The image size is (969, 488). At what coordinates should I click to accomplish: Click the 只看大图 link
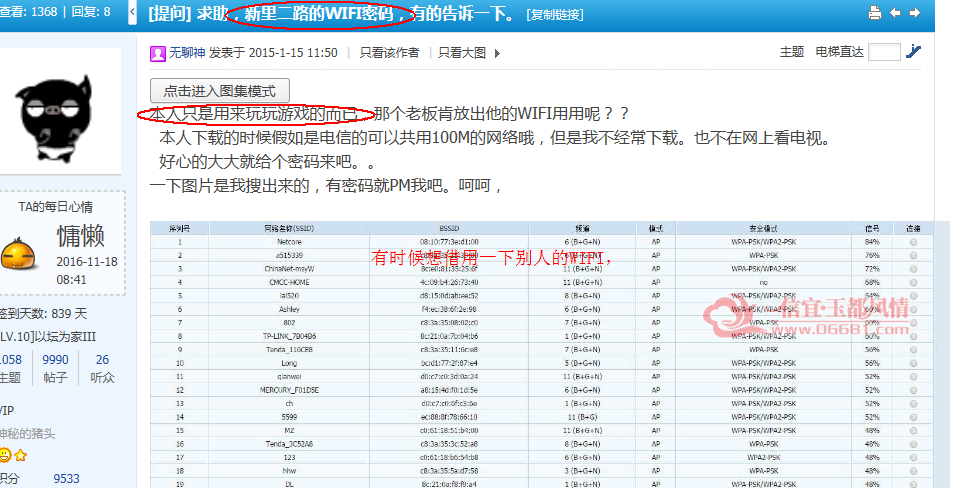point(462,53)
